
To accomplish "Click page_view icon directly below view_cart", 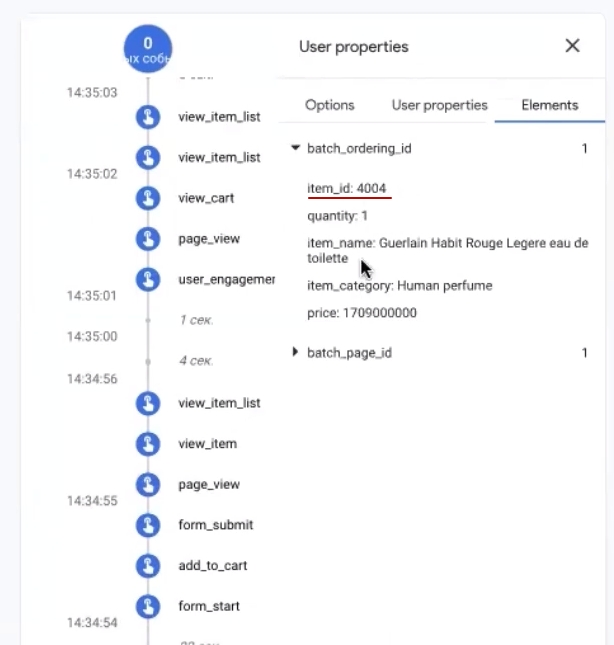I will click(x=148, y=239).
